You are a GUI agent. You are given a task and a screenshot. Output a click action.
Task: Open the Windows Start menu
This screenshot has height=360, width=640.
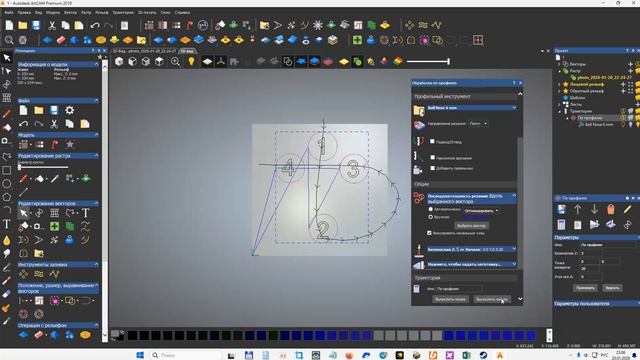[x=140, y=355]
